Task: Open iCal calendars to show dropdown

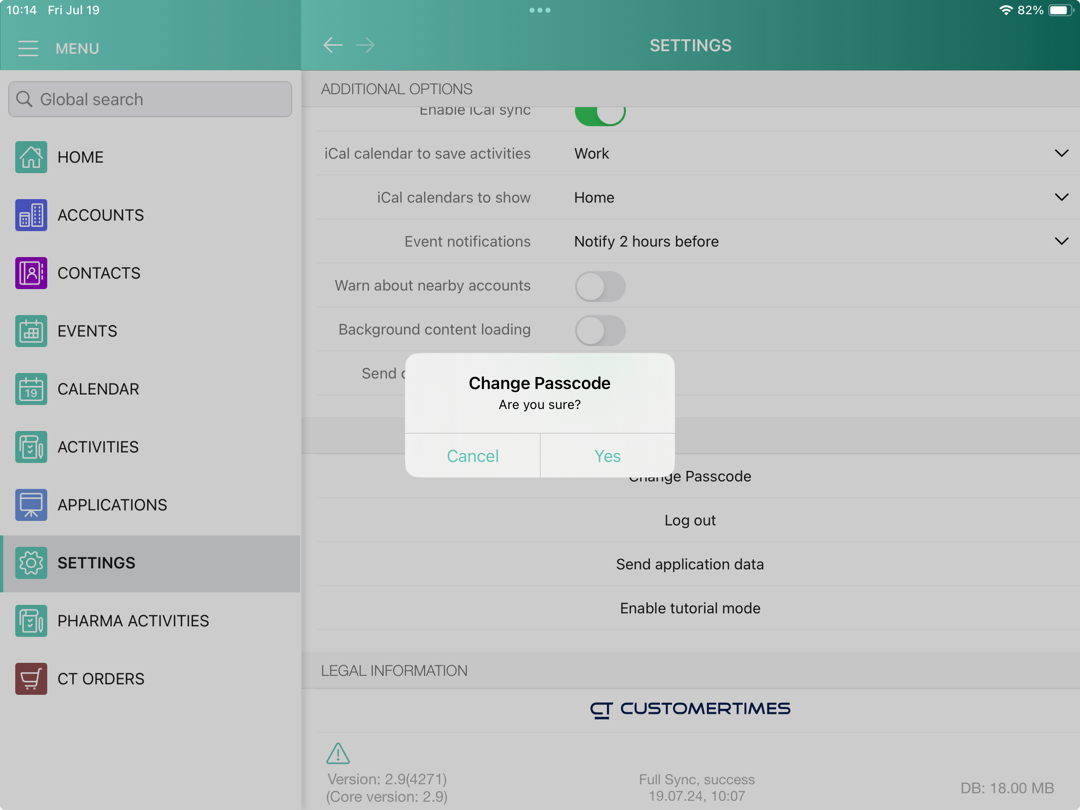Action: (x=1061, y=198)
